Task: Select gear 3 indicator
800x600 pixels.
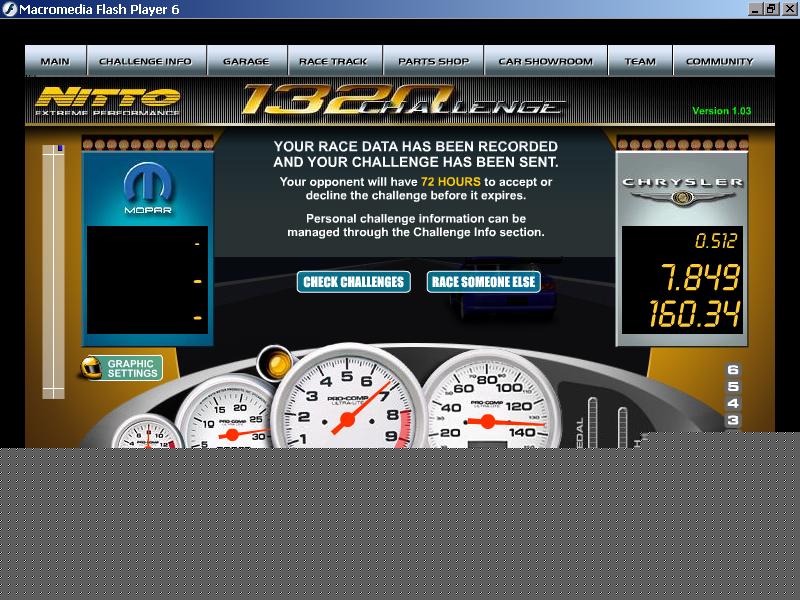Action: coord(733,420)
